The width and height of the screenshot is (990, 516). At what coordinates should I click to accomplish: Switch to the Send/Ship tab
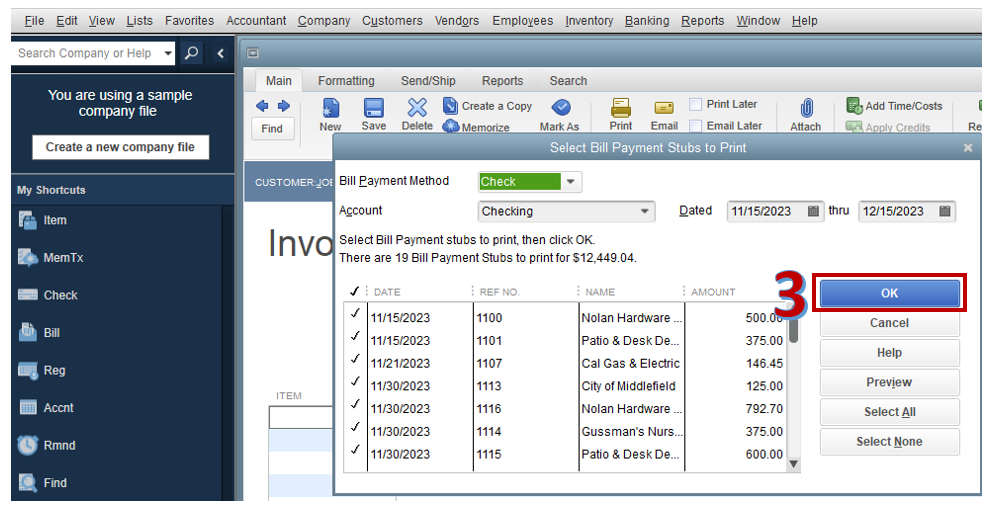[x=427, y=81]
